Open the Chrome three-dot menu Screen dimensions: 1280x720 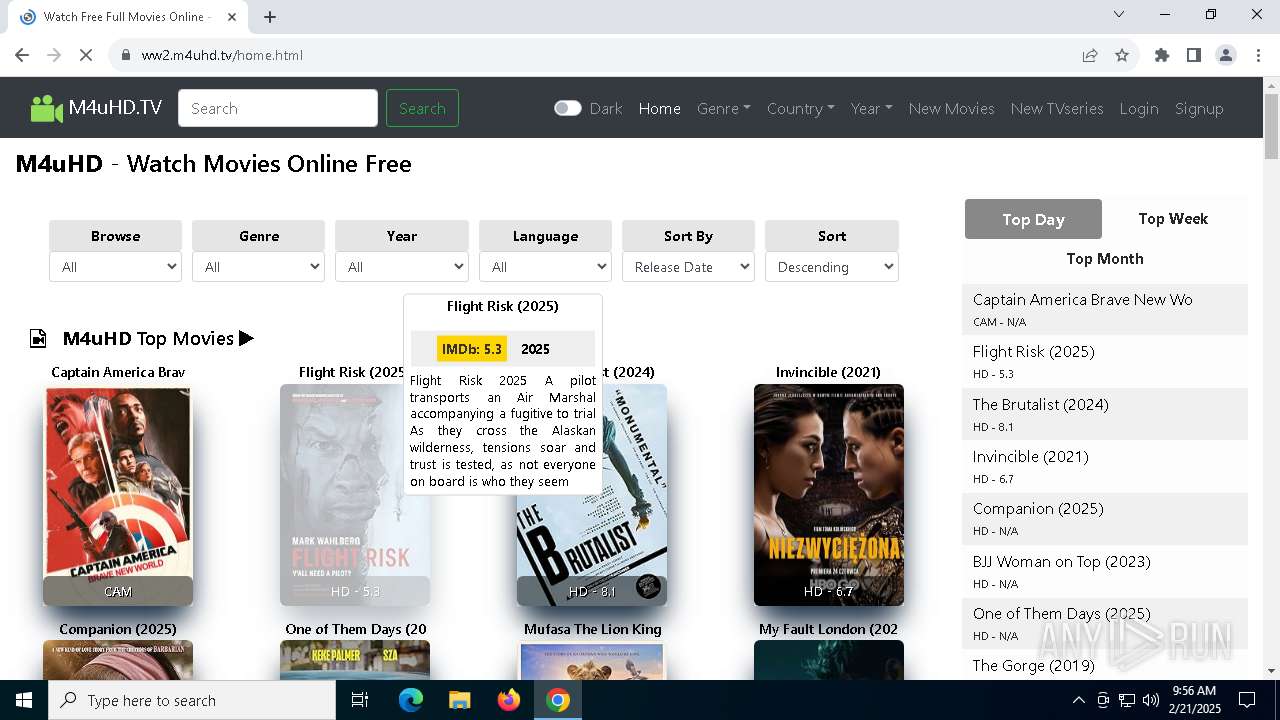tap(1257, 55)
